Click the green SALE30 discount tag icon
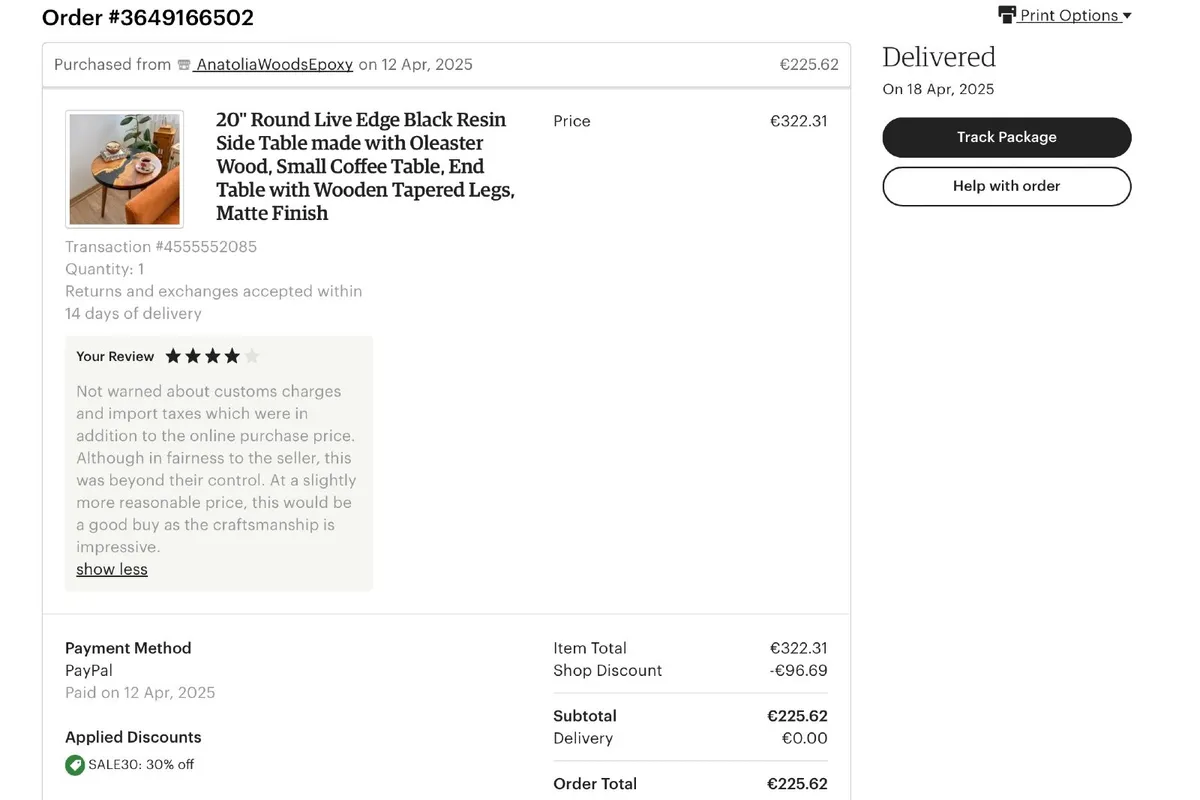This screenshot has width=1200, height=800. [75, 765]
